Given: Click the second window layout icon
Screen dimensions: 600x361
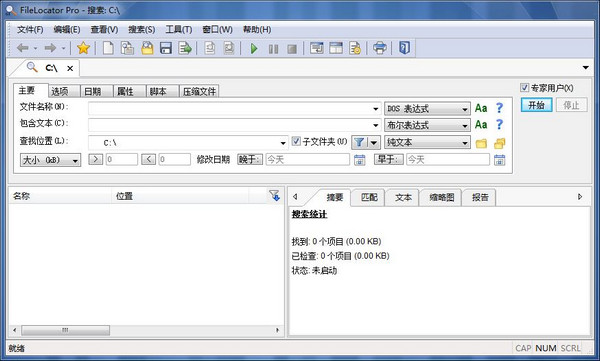Looking at the screenshot, I should [x=336, y=48].
